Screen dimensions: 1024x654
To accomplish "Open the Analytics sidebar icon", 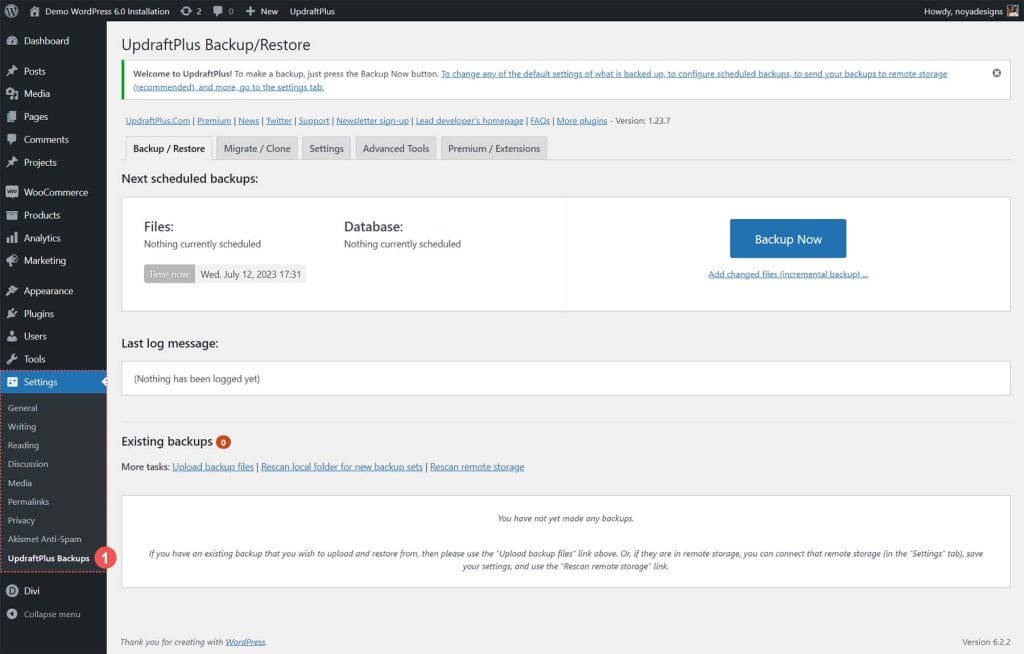I will pos(14,238).
